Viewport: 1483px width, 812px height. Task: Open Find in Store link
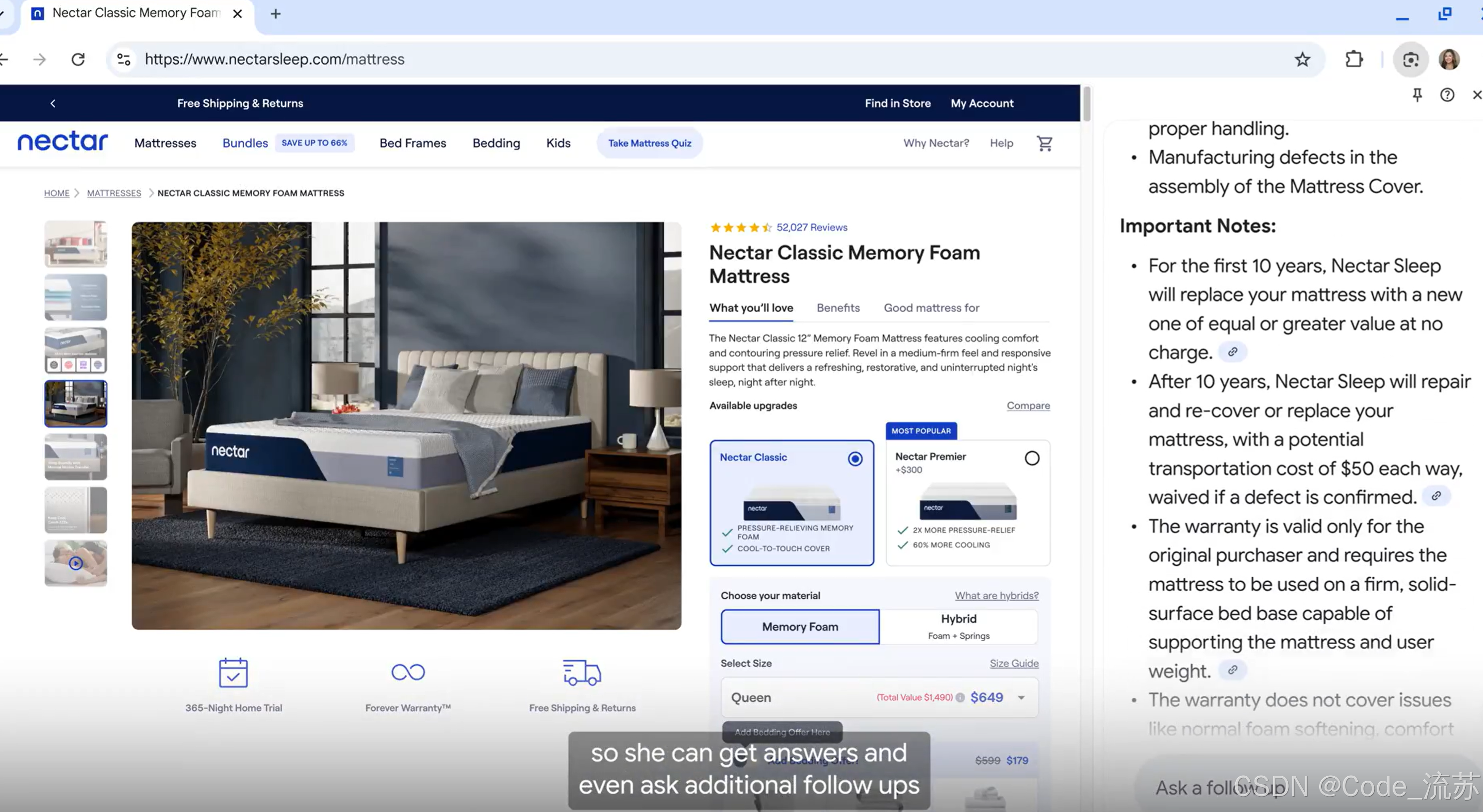click(x=898, y=103)
